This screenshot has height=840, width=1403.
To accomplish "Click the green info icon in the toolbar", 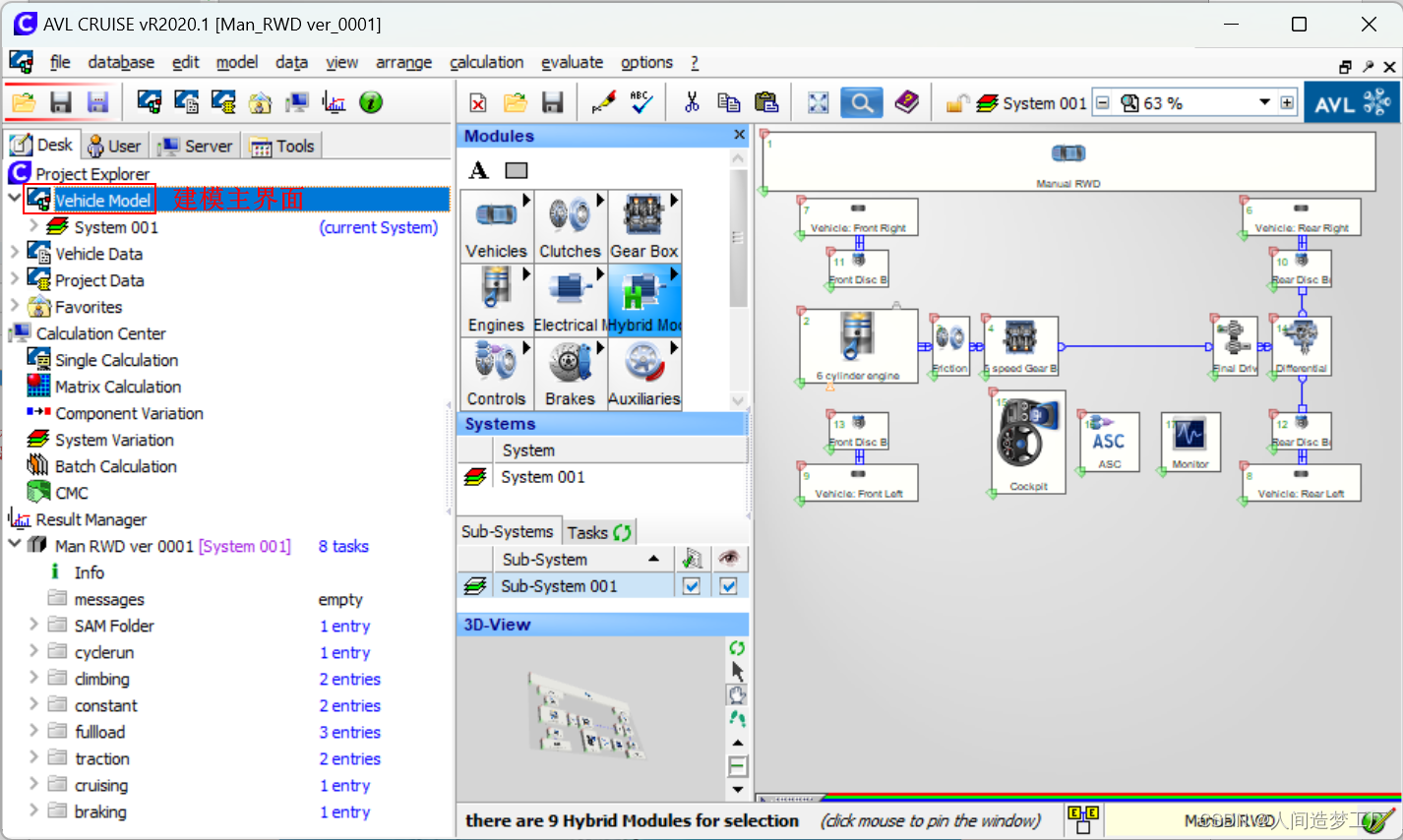I will pyautogui.click(x=371, y=102).
